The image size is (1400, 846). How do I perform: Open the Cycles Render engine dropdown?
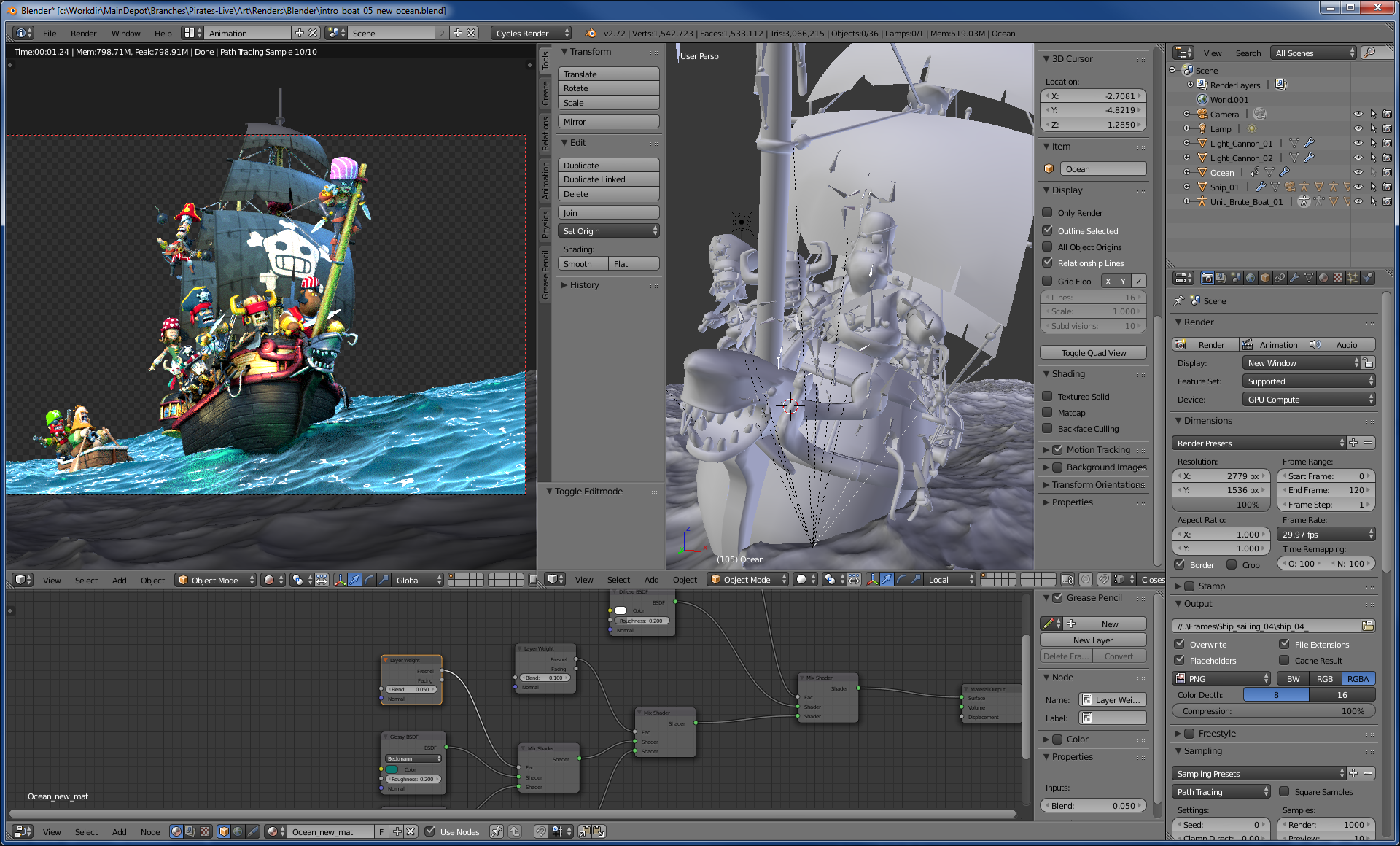pyautogui.click(x=531, y=33)
